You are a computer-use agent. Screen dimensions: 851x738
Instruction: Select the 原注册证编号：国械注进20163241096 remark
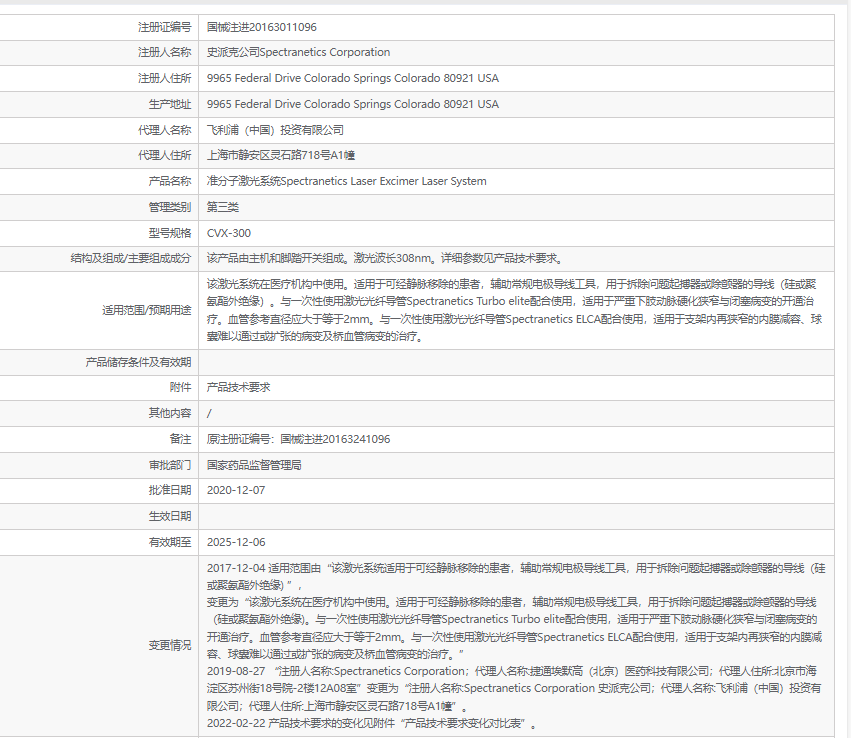(x=299, y=440)
